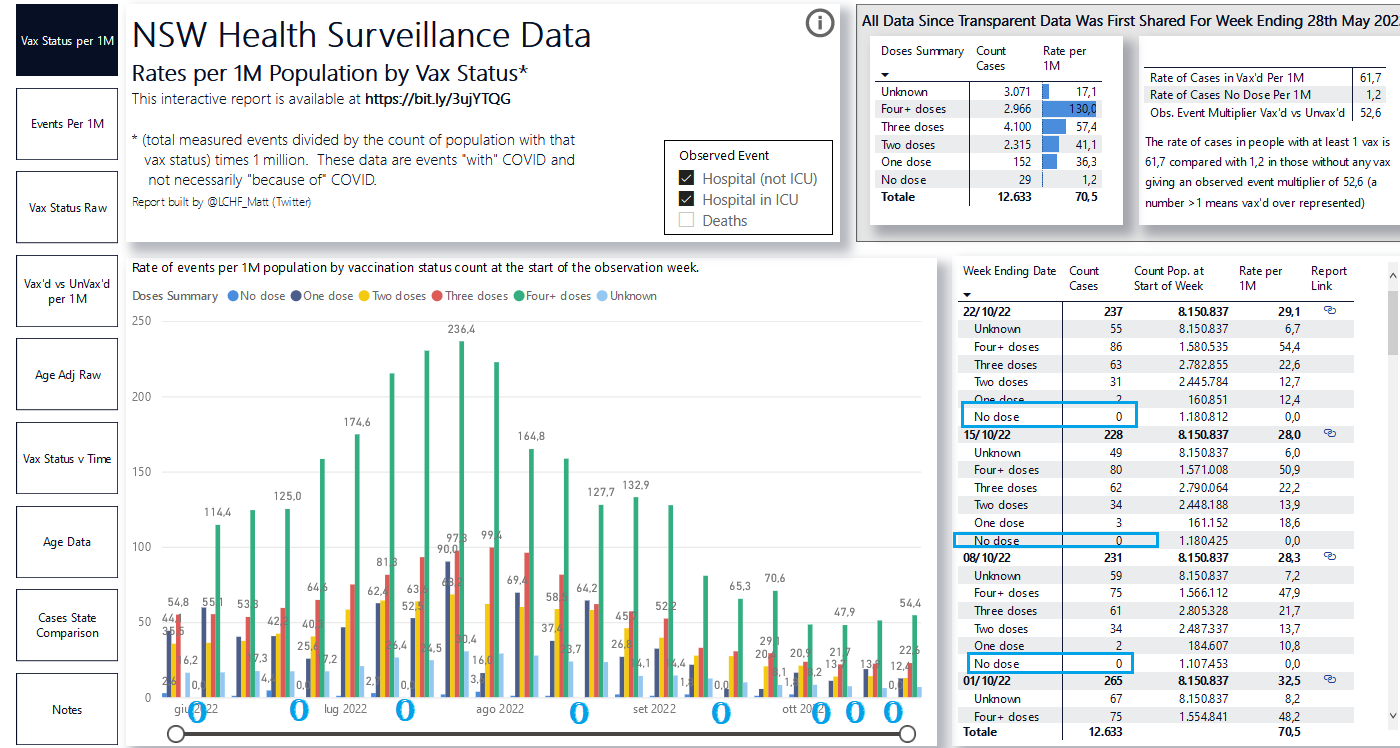Viewport: 1400px width, 748px height.
Task: Click the Rate per 1M header in weekly table
Action: (x=1260, y=278)
